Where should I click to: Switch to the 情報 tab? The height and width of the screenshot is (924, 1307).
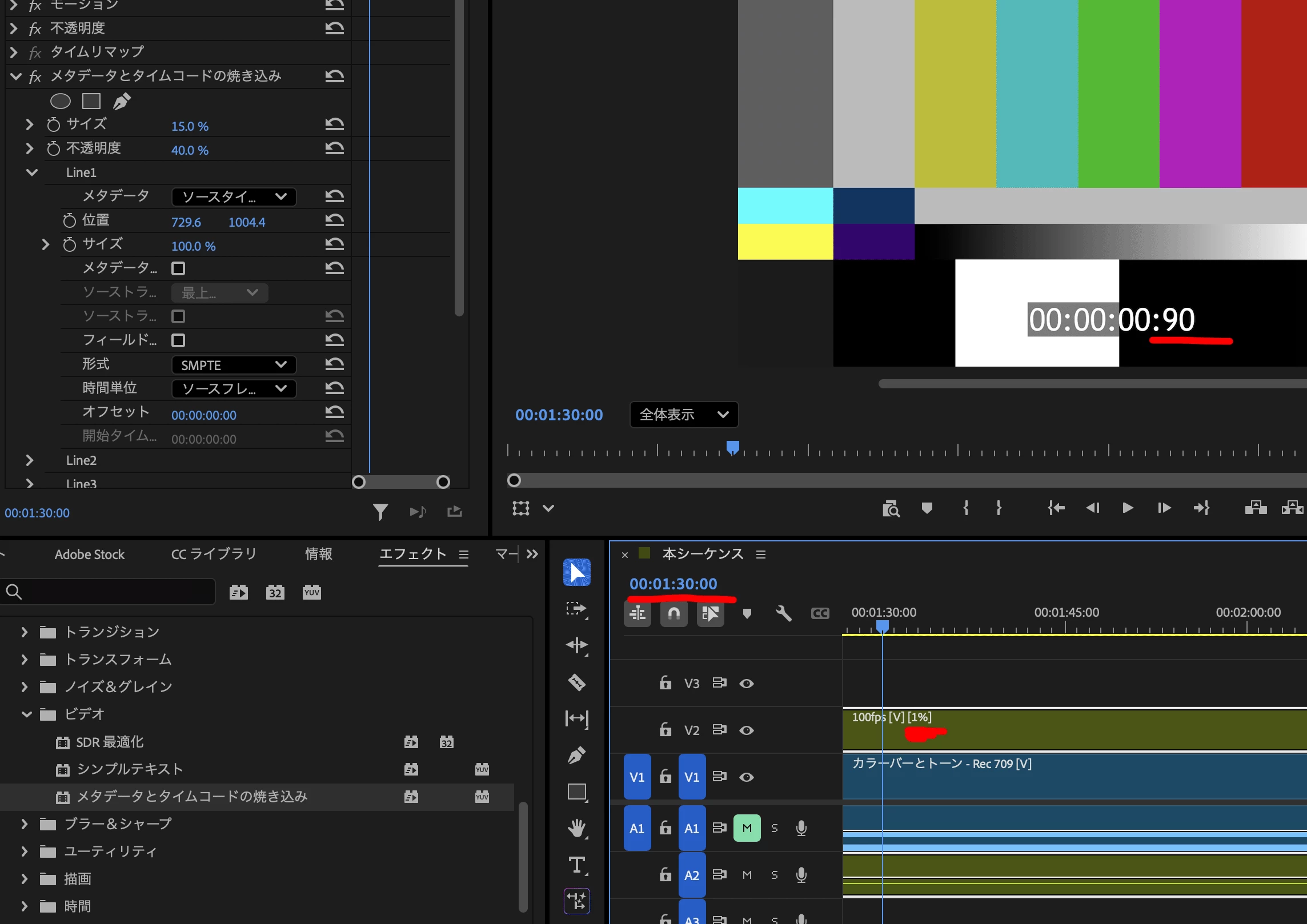[318, 554]
